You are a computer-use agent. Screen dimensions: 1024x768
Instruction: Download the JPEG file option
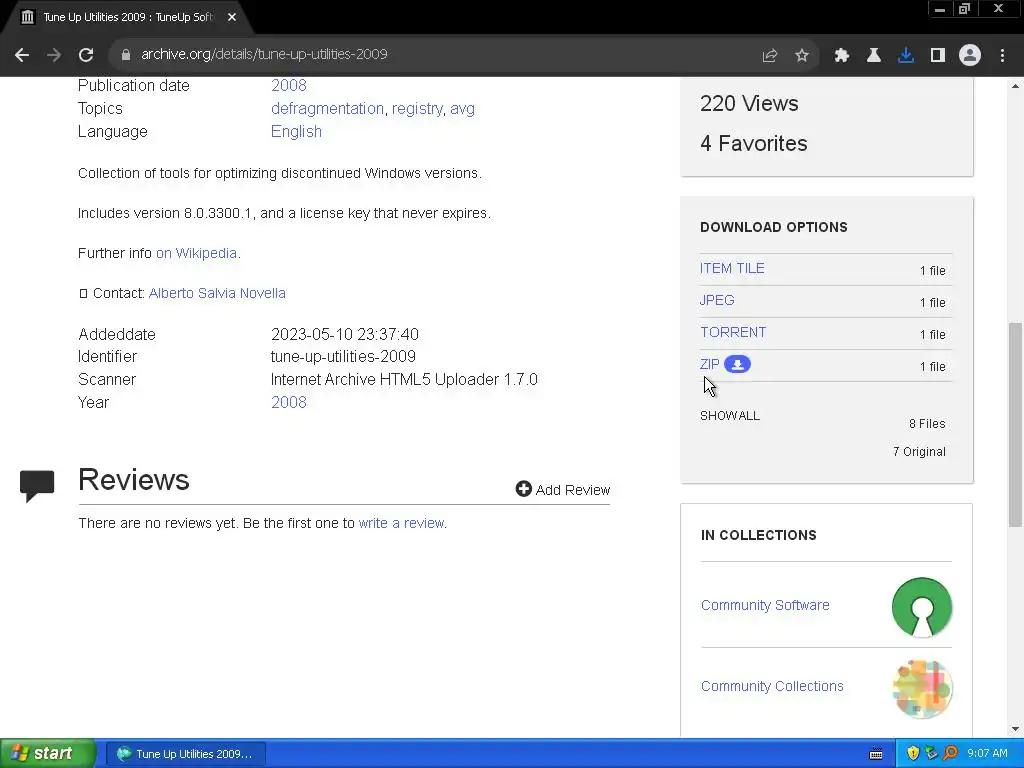coord(717,300)
